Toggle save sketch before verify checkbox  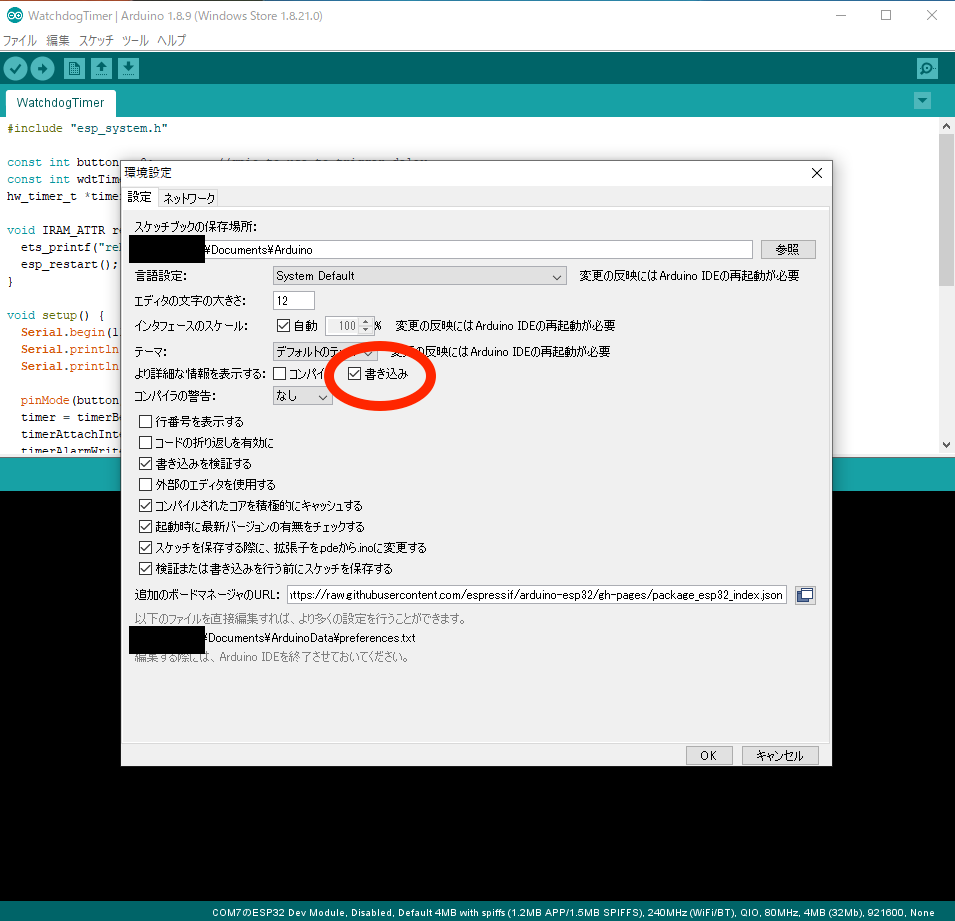[x=146, y=568]
